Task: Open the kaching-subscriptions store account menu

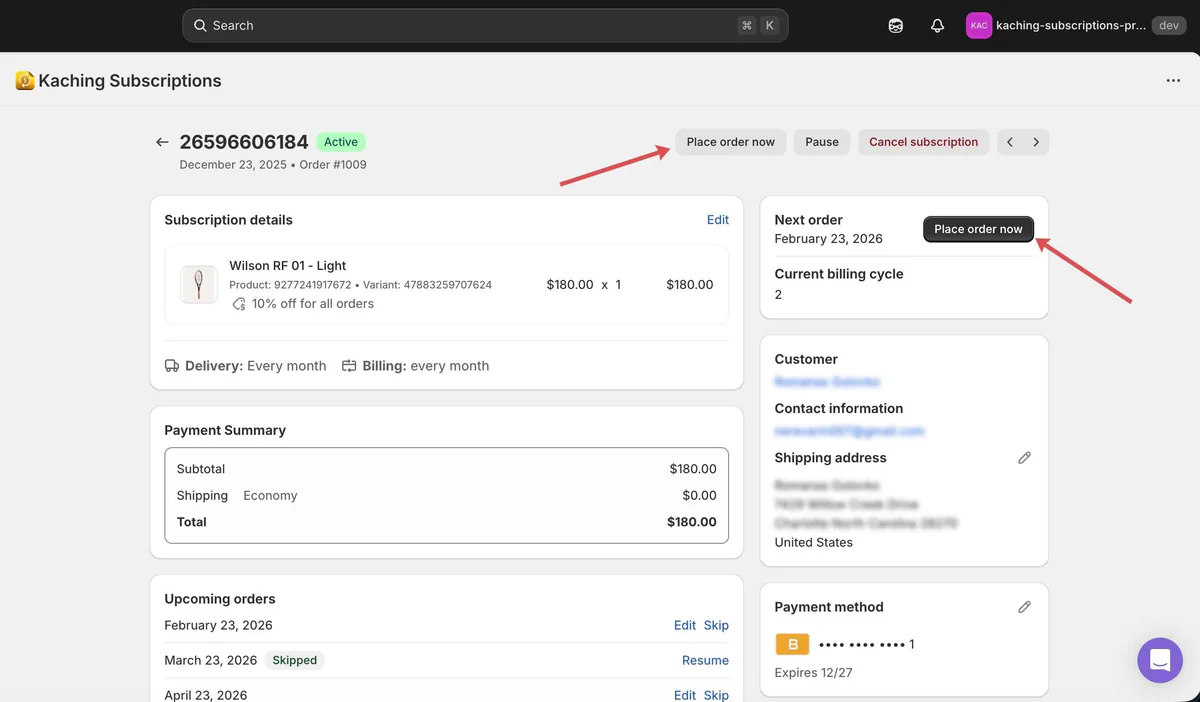Action: pyautogui.click(x=1075, y=26)
